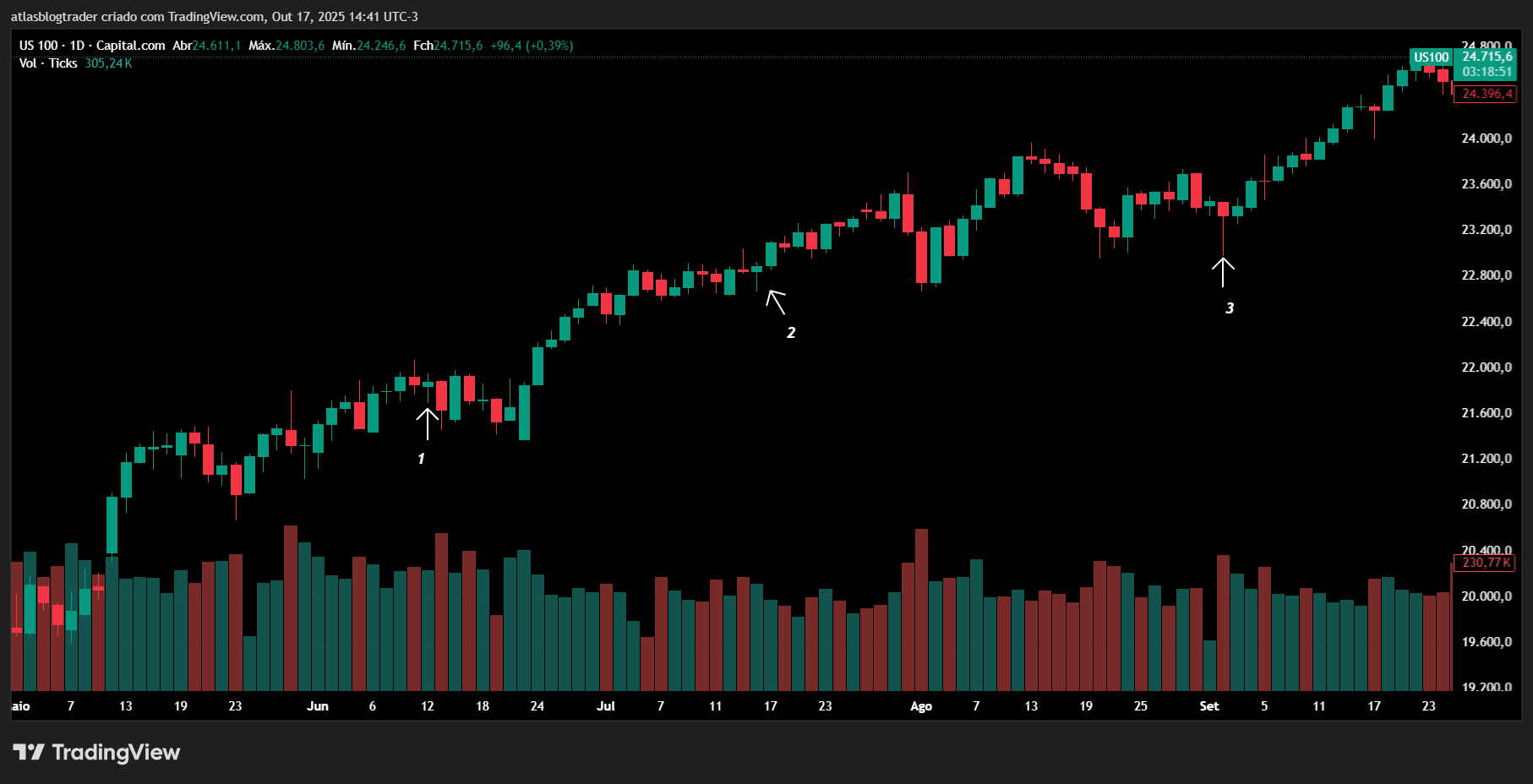
Task: Select the diagonal arrow near label 2
Action: tap(776, 302)
